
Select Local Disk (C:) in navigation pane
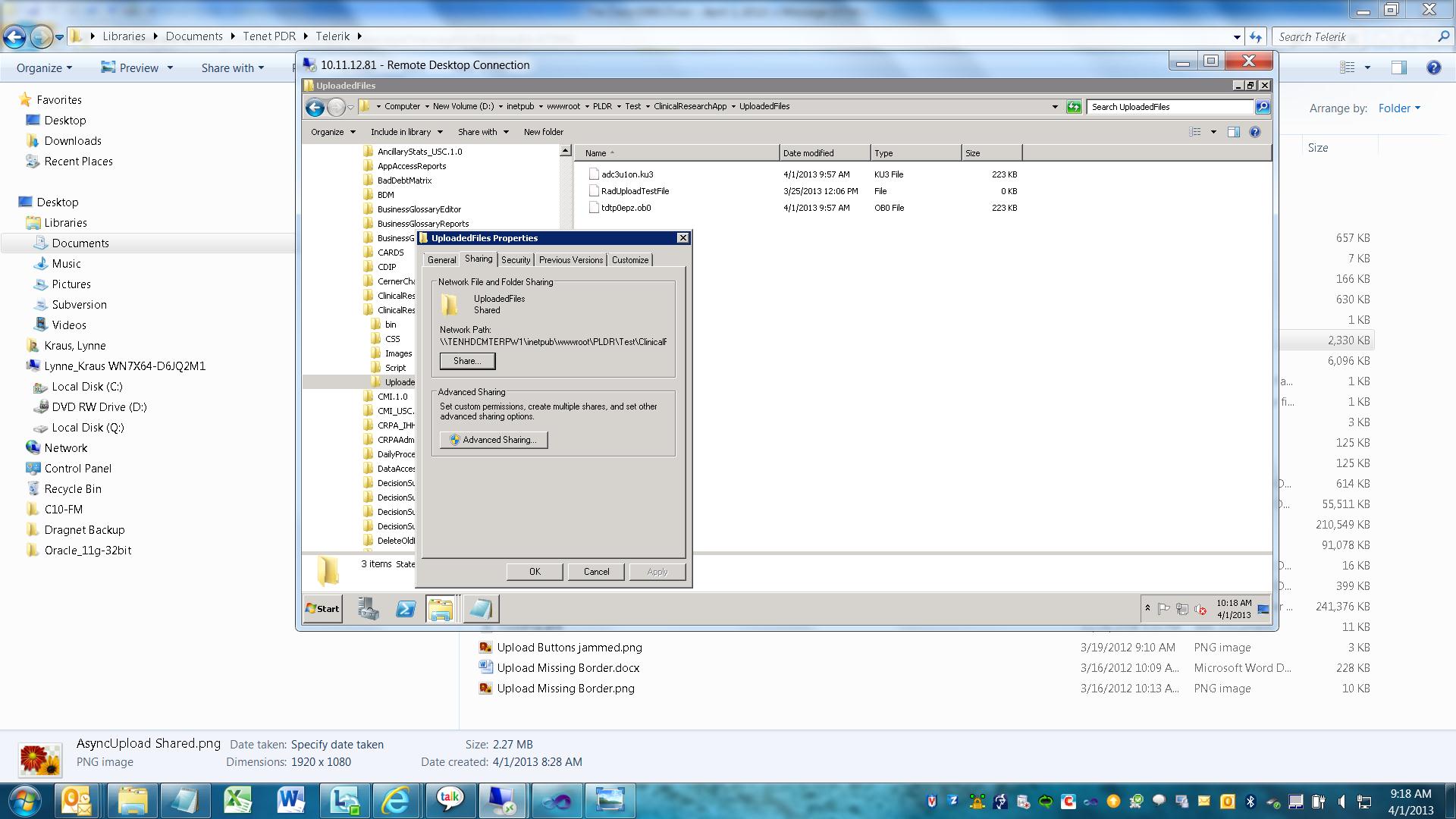87,387
